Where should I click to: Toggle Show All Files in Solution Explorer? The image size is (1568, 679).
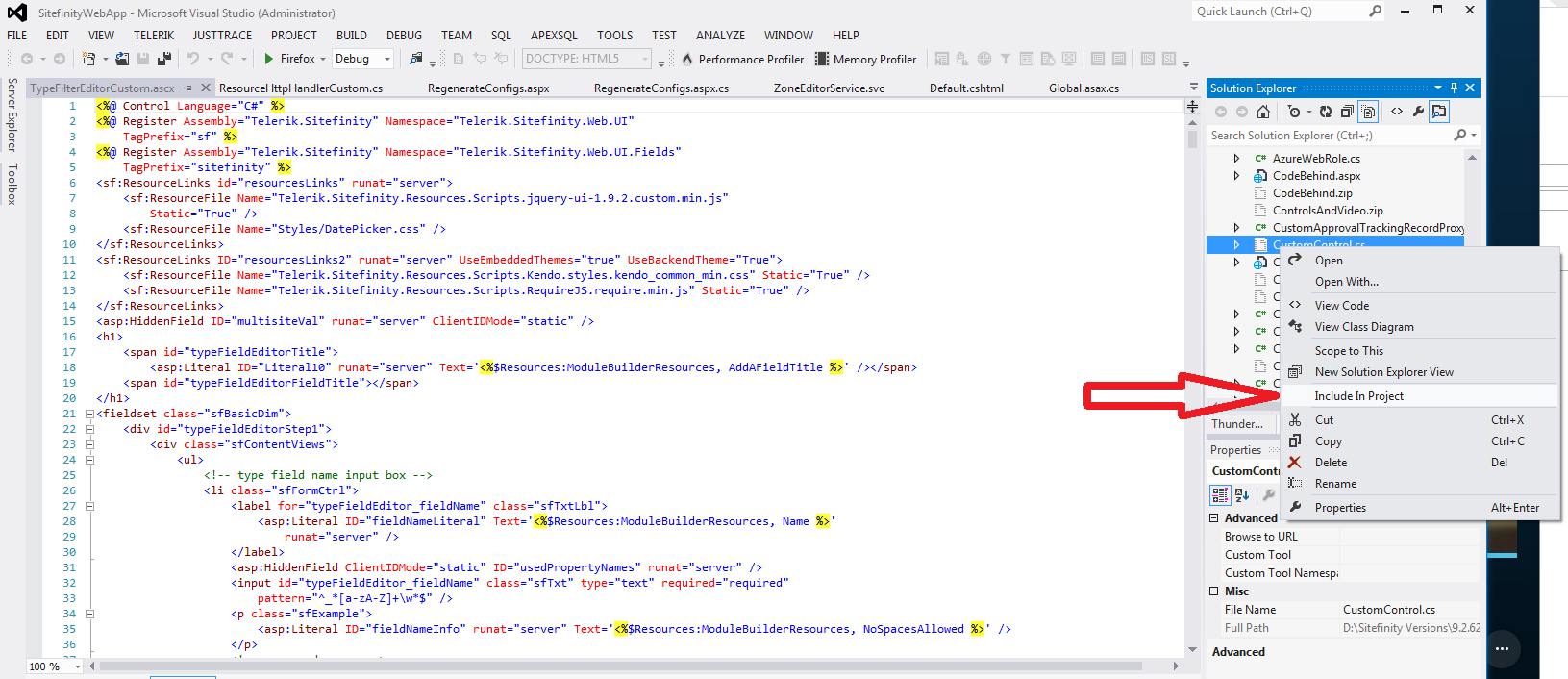pos(1368,112)
